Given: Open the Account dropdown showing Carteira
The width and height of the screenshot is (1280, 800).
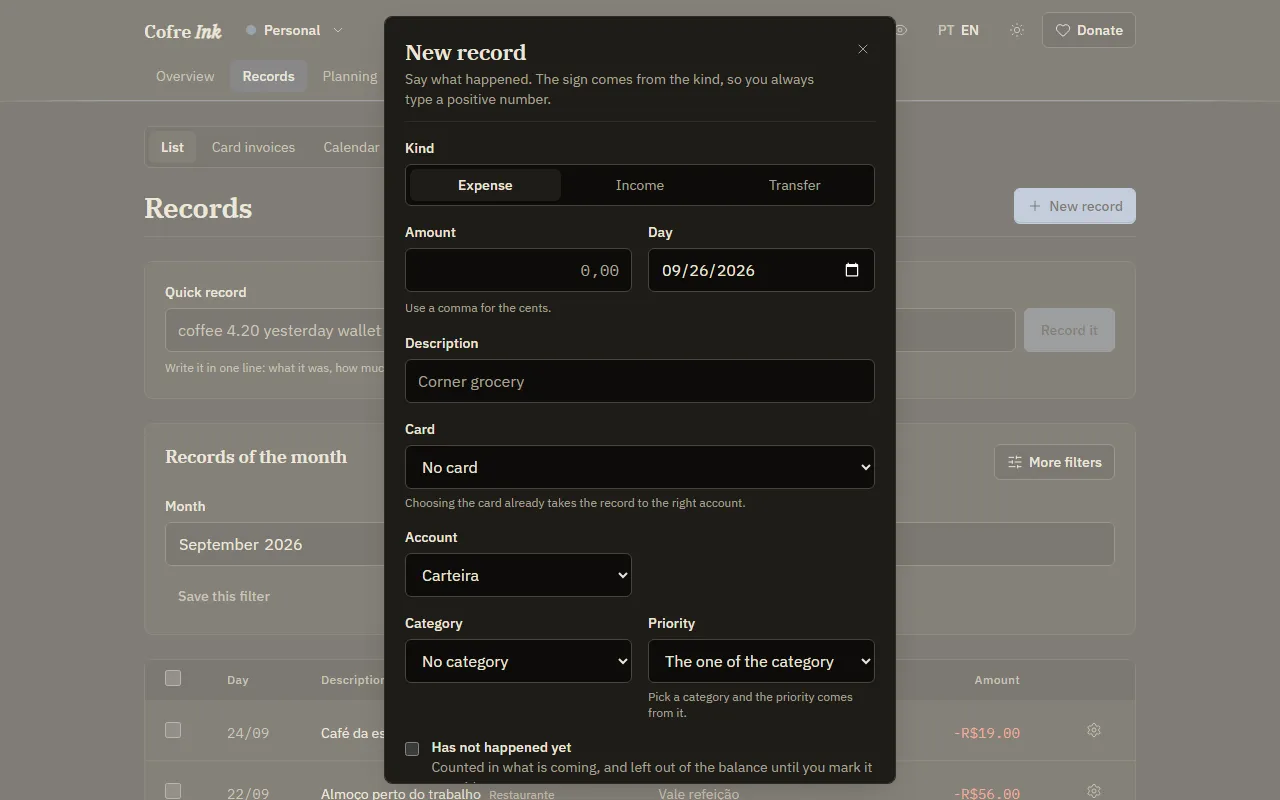Looking at the screenshot, I should point(518,575).
